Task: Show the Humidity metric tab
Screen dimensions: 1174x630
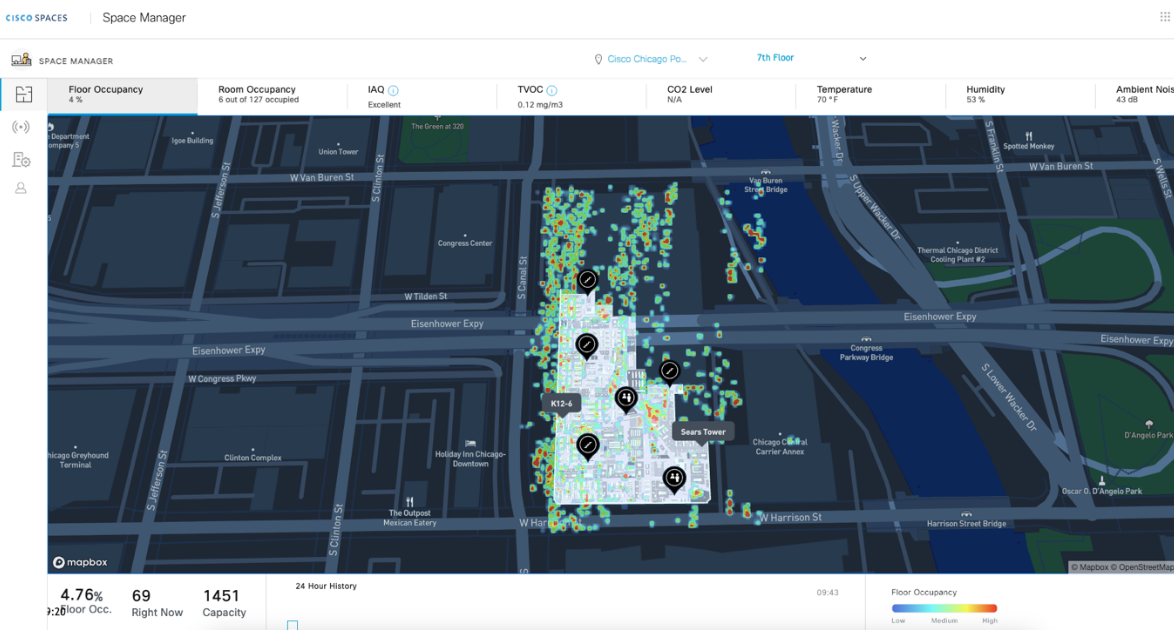Action: click(985, 94)
